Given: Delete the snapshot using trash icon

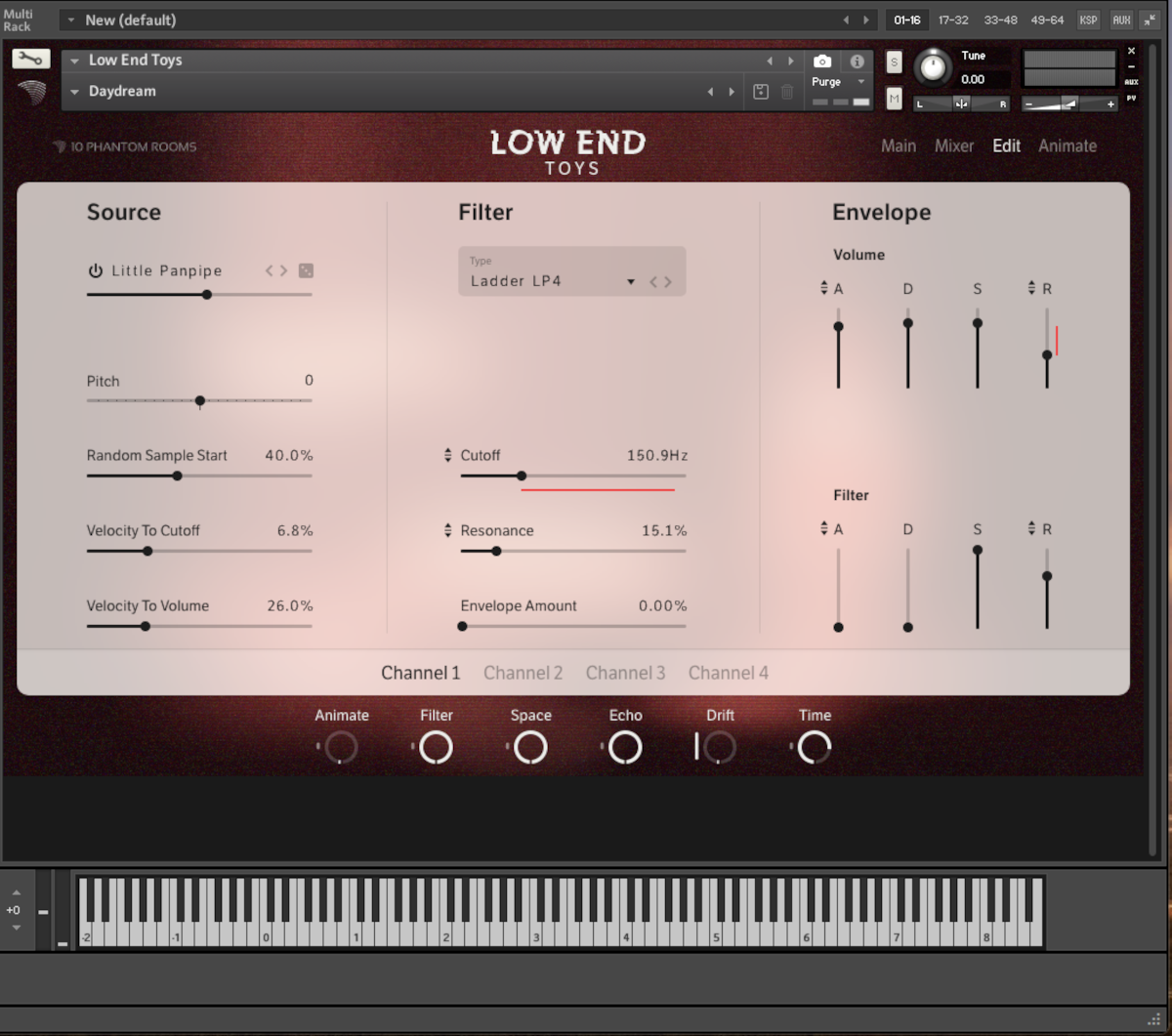Looking at the screenshot, I should pos(787,92).
